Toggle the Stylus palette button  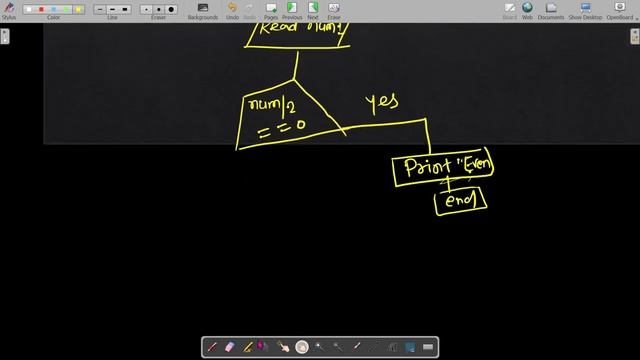click(x=9, y=11)
